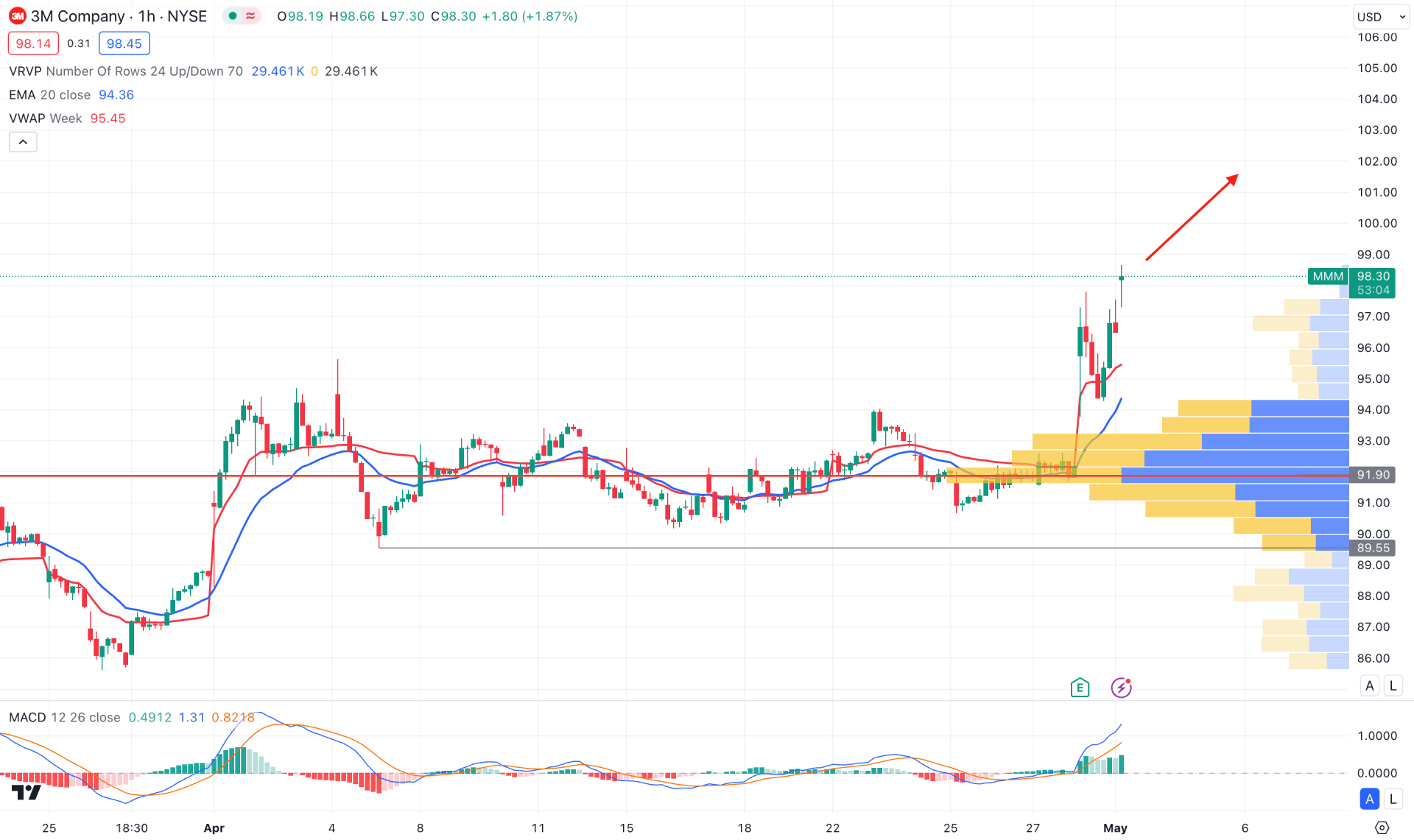Click the 98.14 sell price button
Screen dimensions: 1414x840
click(x=33, y=43)
